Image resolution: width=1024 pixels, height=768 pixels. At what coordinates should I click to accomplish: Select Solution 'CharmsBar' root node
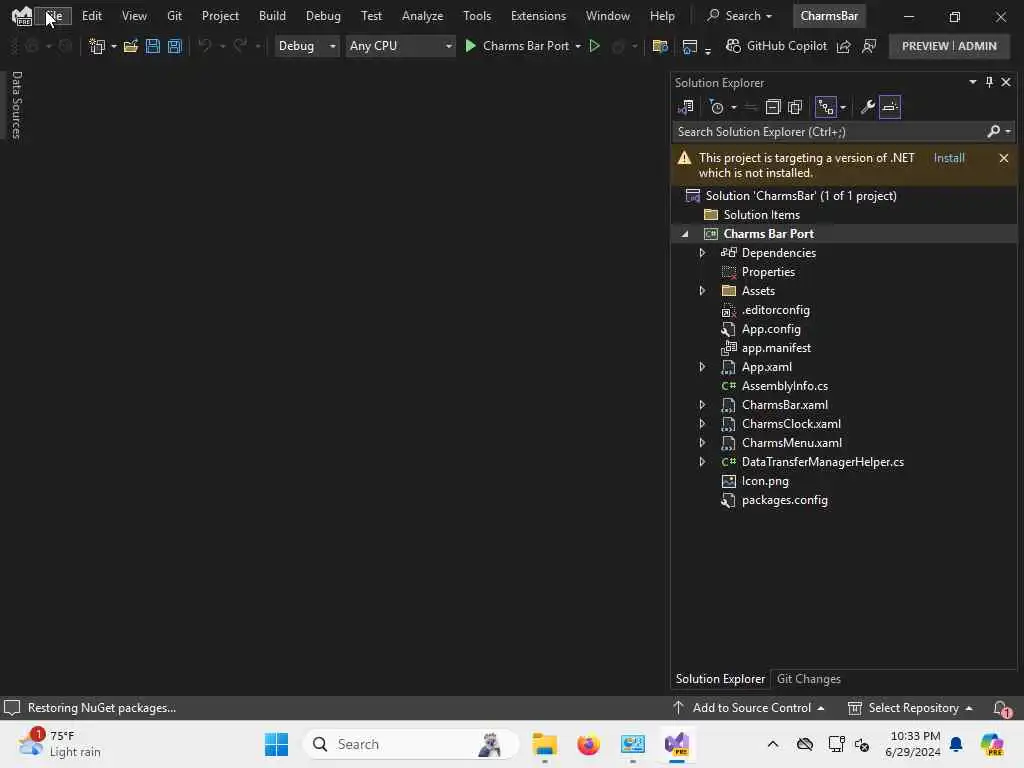[801, 196]
